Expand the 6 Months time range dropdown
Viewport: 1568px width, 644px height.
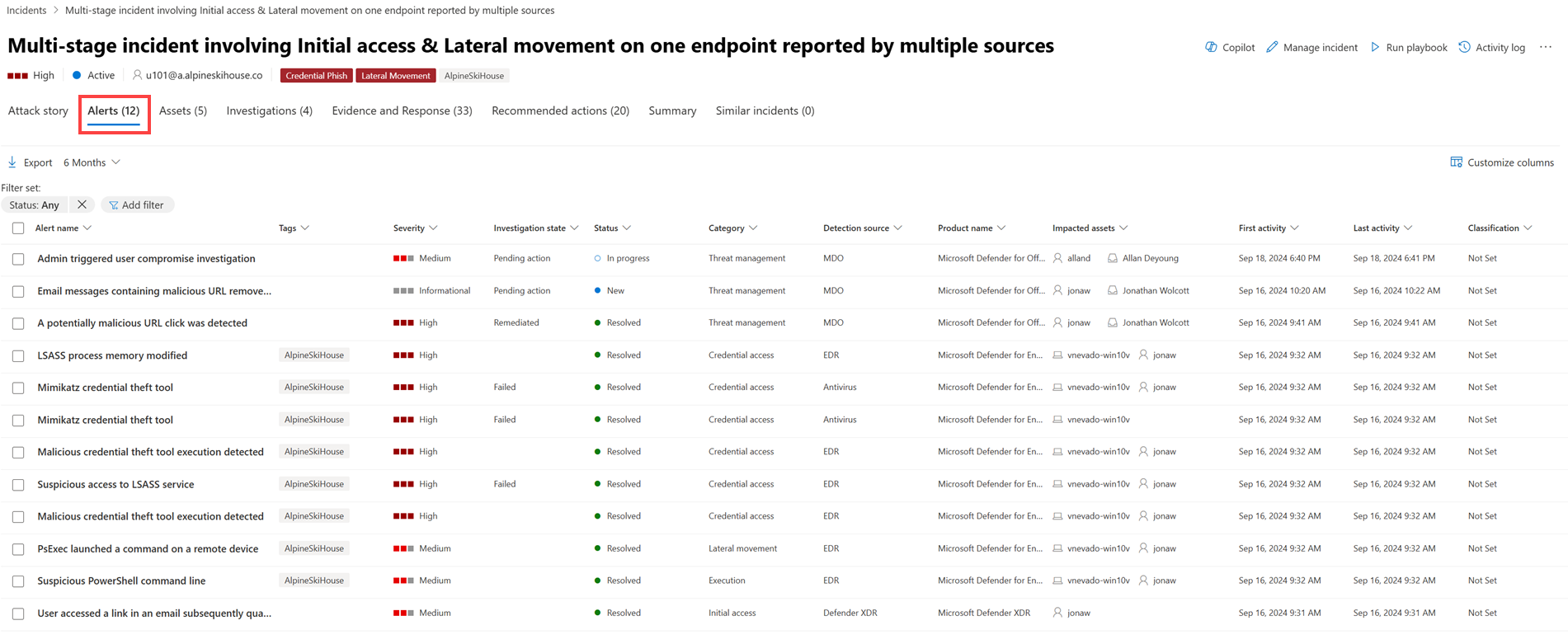tap(92, 162)
